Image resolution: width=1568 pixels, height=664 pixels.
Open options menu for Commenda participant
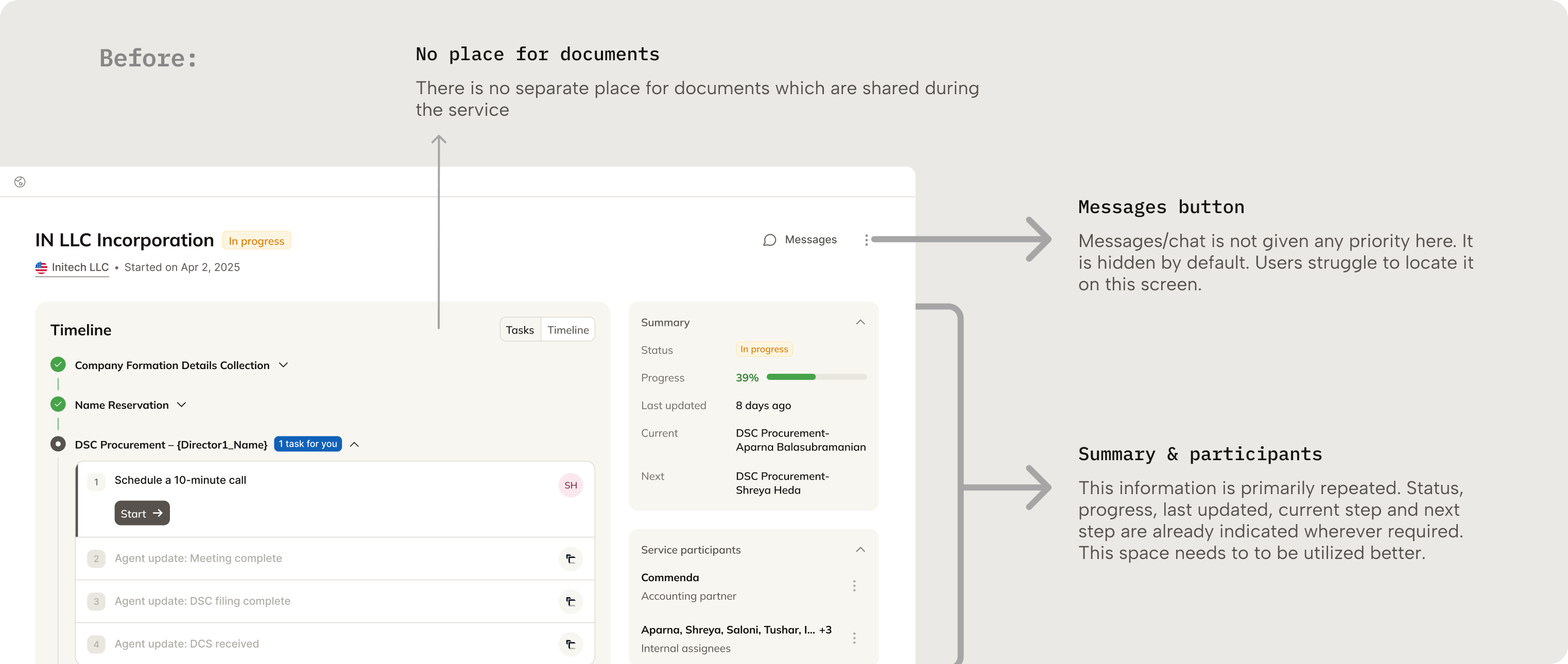854,585
